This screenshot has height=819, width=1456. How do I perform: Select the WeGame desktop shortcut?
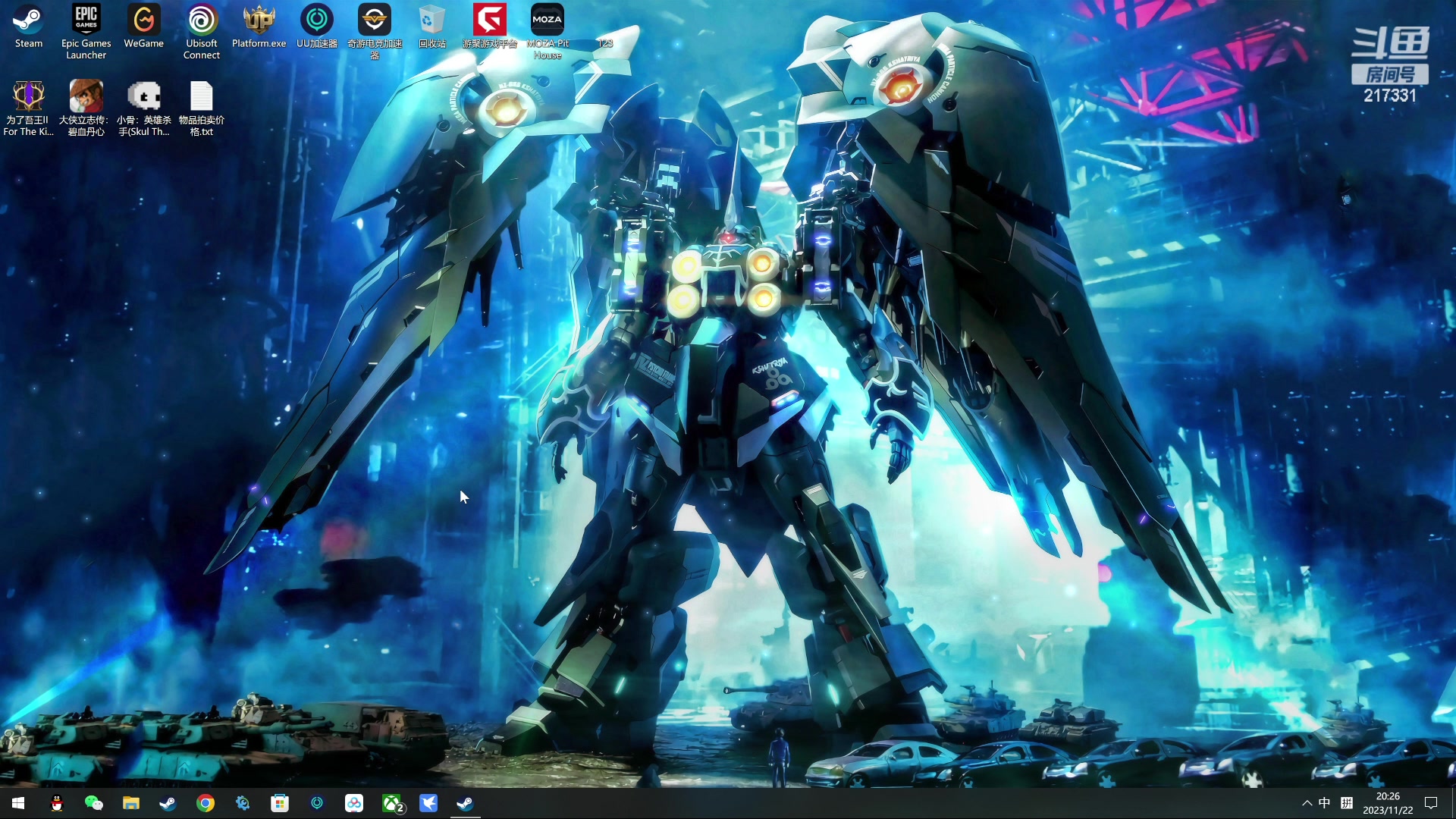(144, 27)
